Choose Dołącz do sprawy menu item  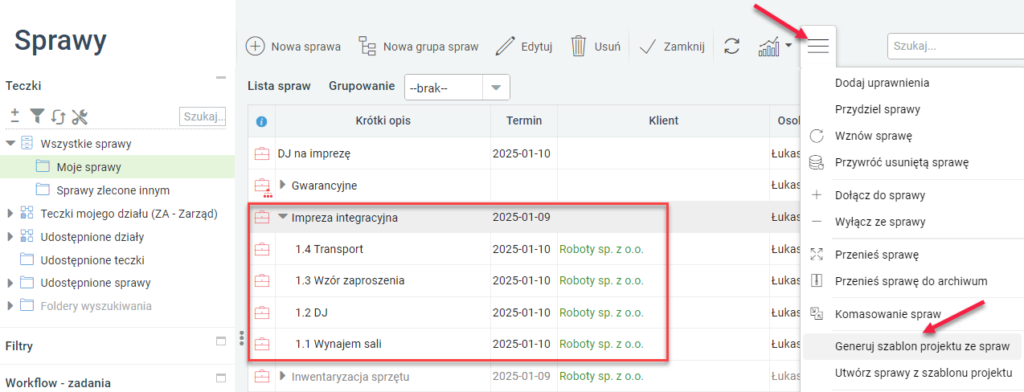[879, 195]
